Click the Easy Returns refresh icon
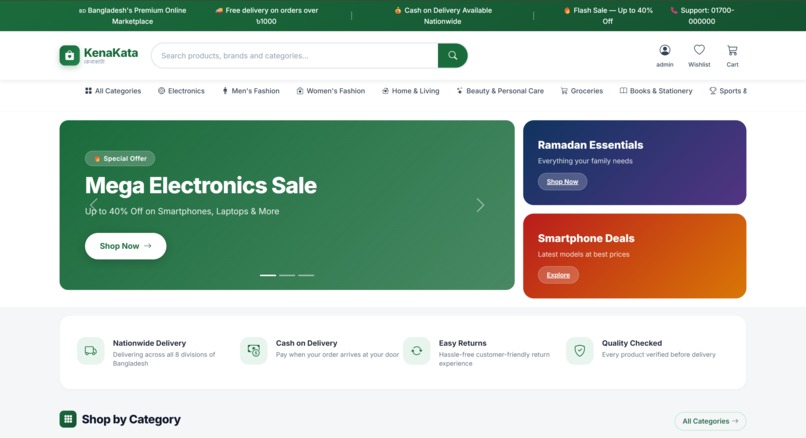Screen dimensions: 806x438 416,351
